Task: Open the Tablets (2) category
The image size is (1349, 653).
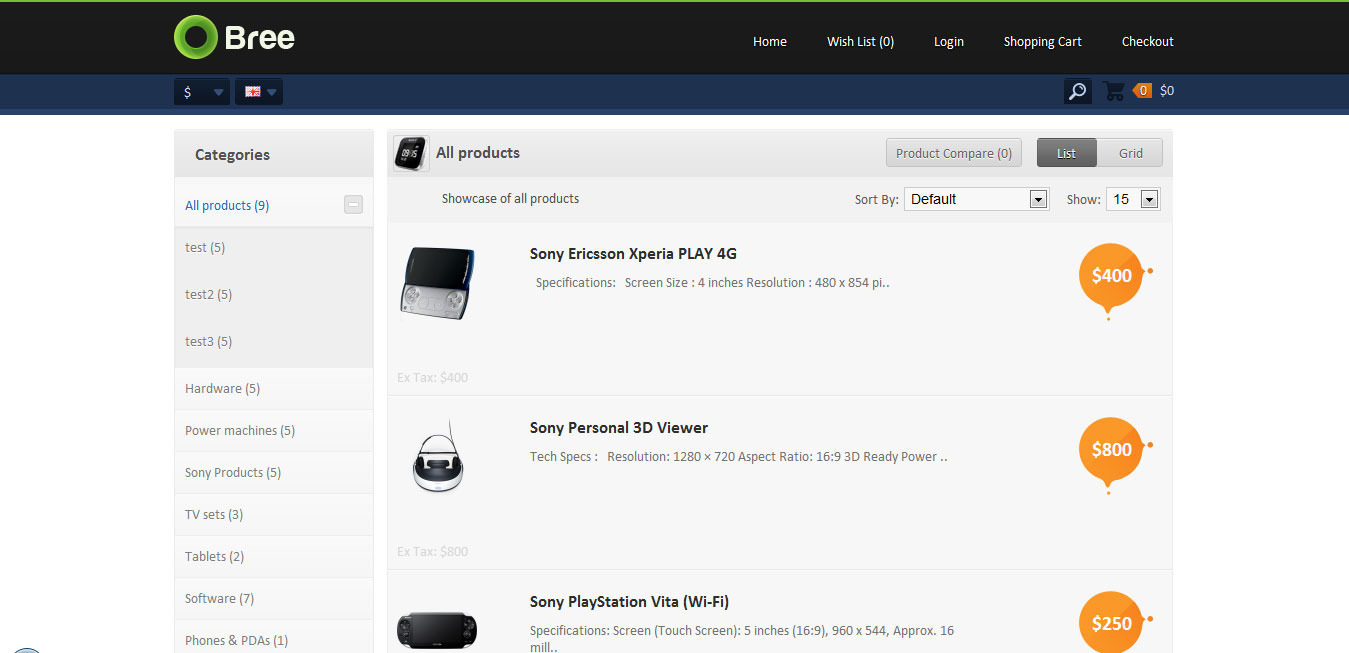Action: (x=214, y=557)
